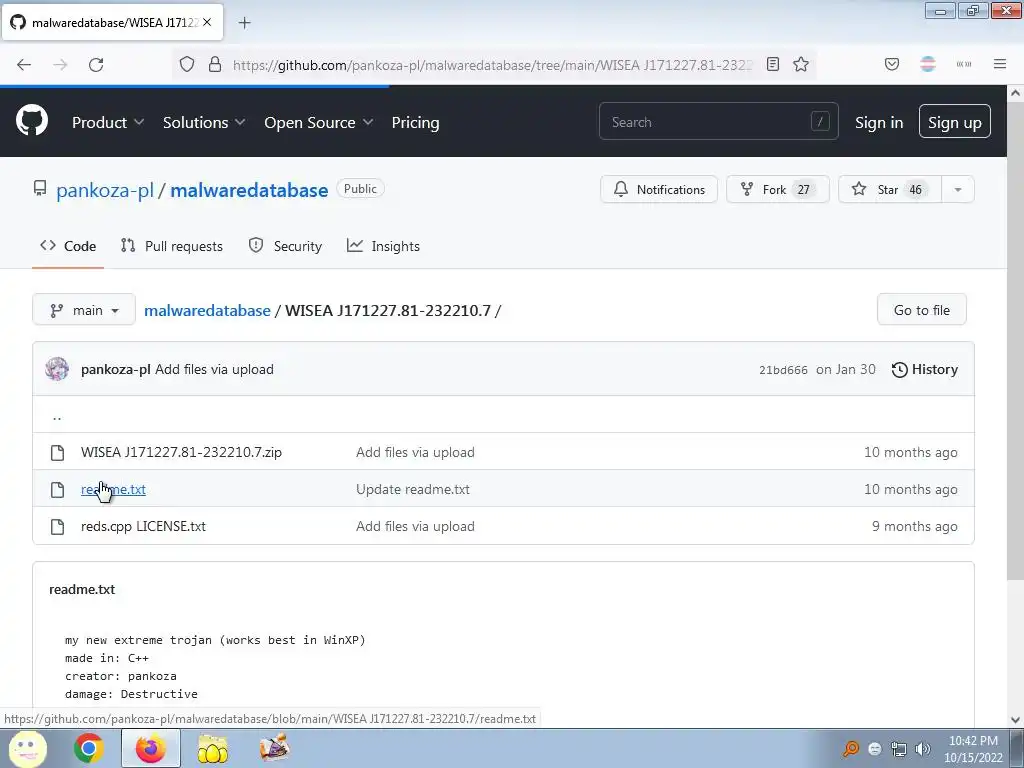Switch to the Code tab
Screen dimensions: 1024x768
pos(68,246)
